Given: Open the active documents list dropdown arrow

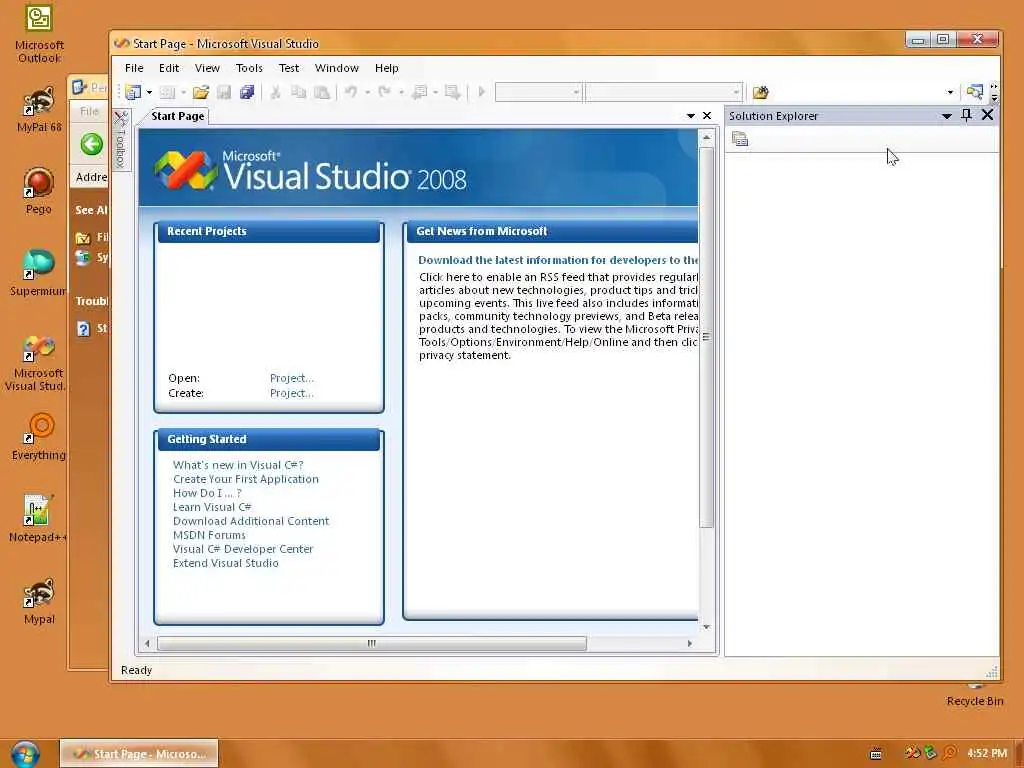Looking at the screenshot, I should pyautogui.click(x=691, y=116).
